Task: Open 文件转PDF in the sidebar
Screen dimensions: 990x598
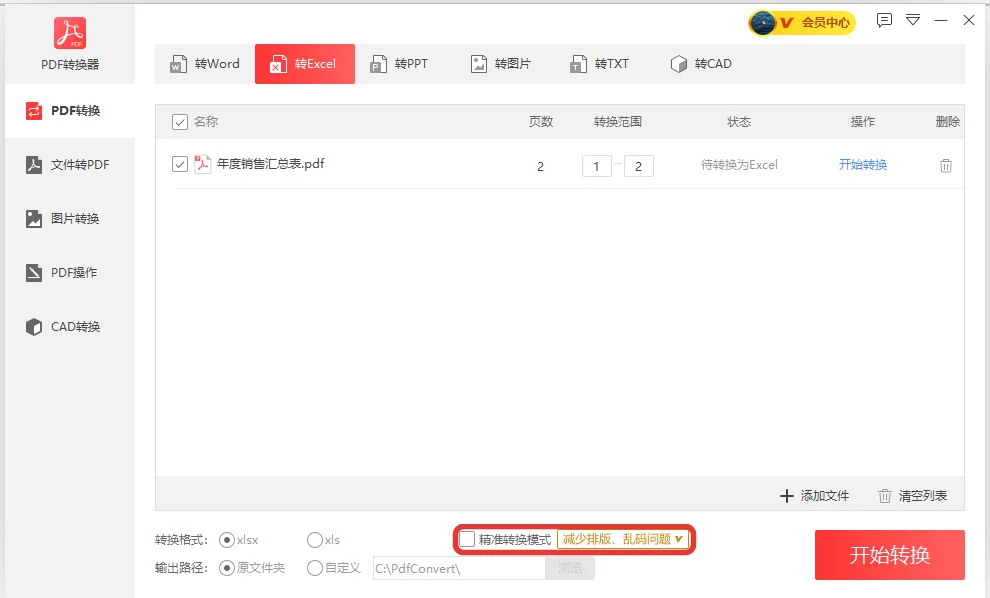Action: point(70,165)
